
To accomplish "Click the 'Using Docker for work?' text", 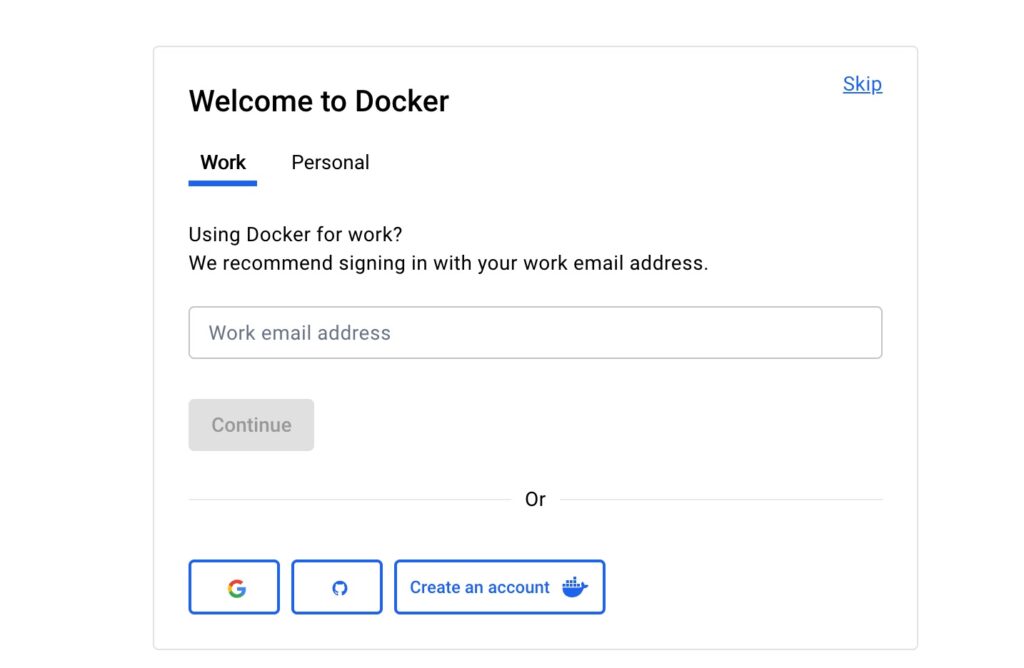I will coord(296,235).
